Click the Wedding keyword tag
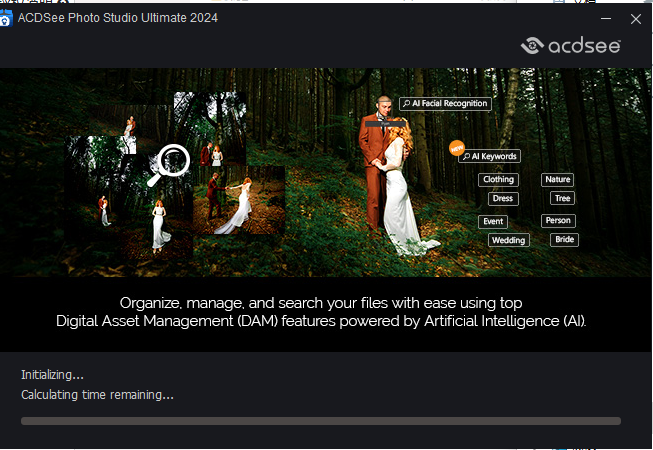 point(508,240)
